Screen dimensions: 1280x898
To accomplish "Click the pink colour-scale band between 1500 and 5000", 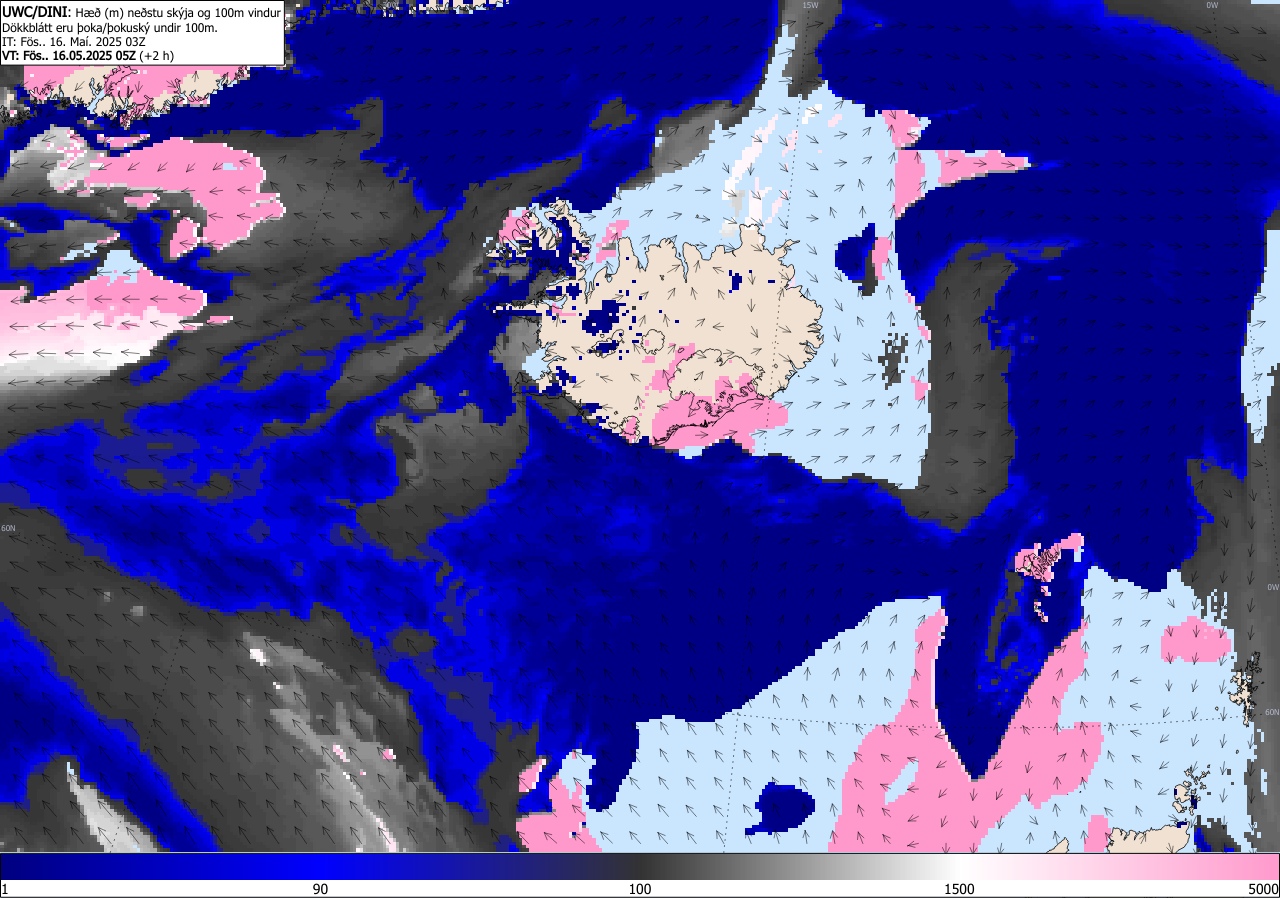I will click(x=1120, y=866).
